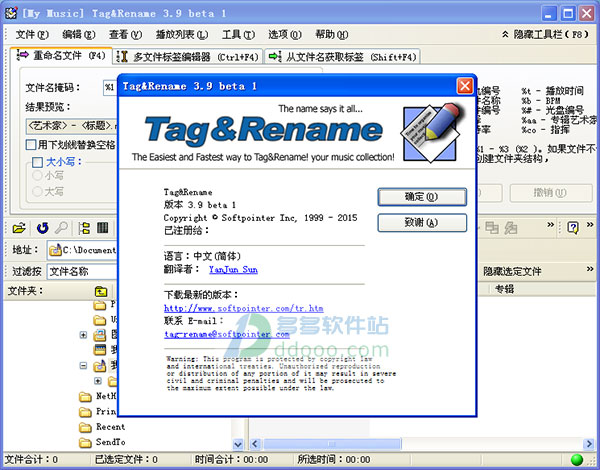Click the 专辑 column header
The image size is (600, 470).
[x=505, y=289]
